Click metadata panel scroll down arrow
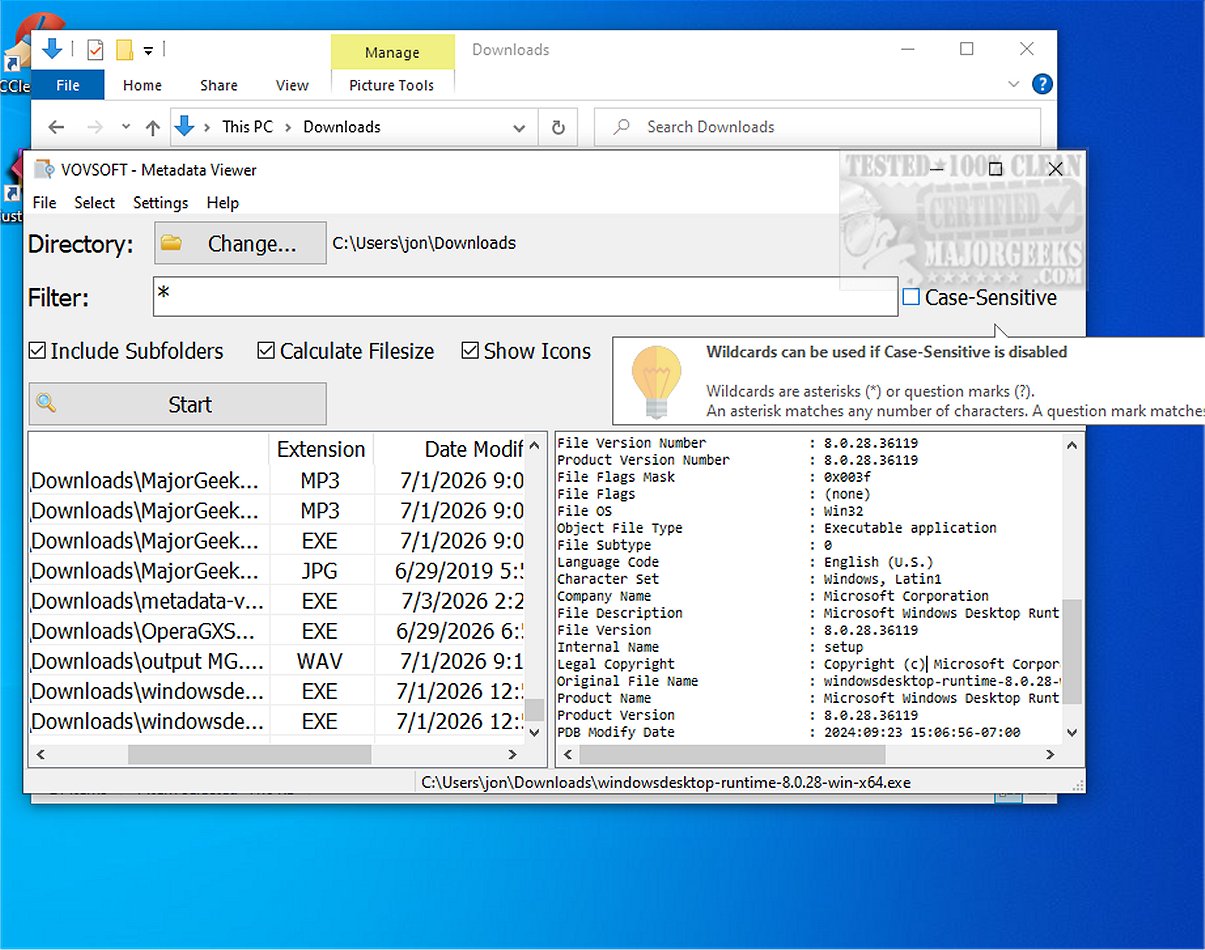Screen dimensions: 1205x950 pyautogui.click(x=1072, y=732)
